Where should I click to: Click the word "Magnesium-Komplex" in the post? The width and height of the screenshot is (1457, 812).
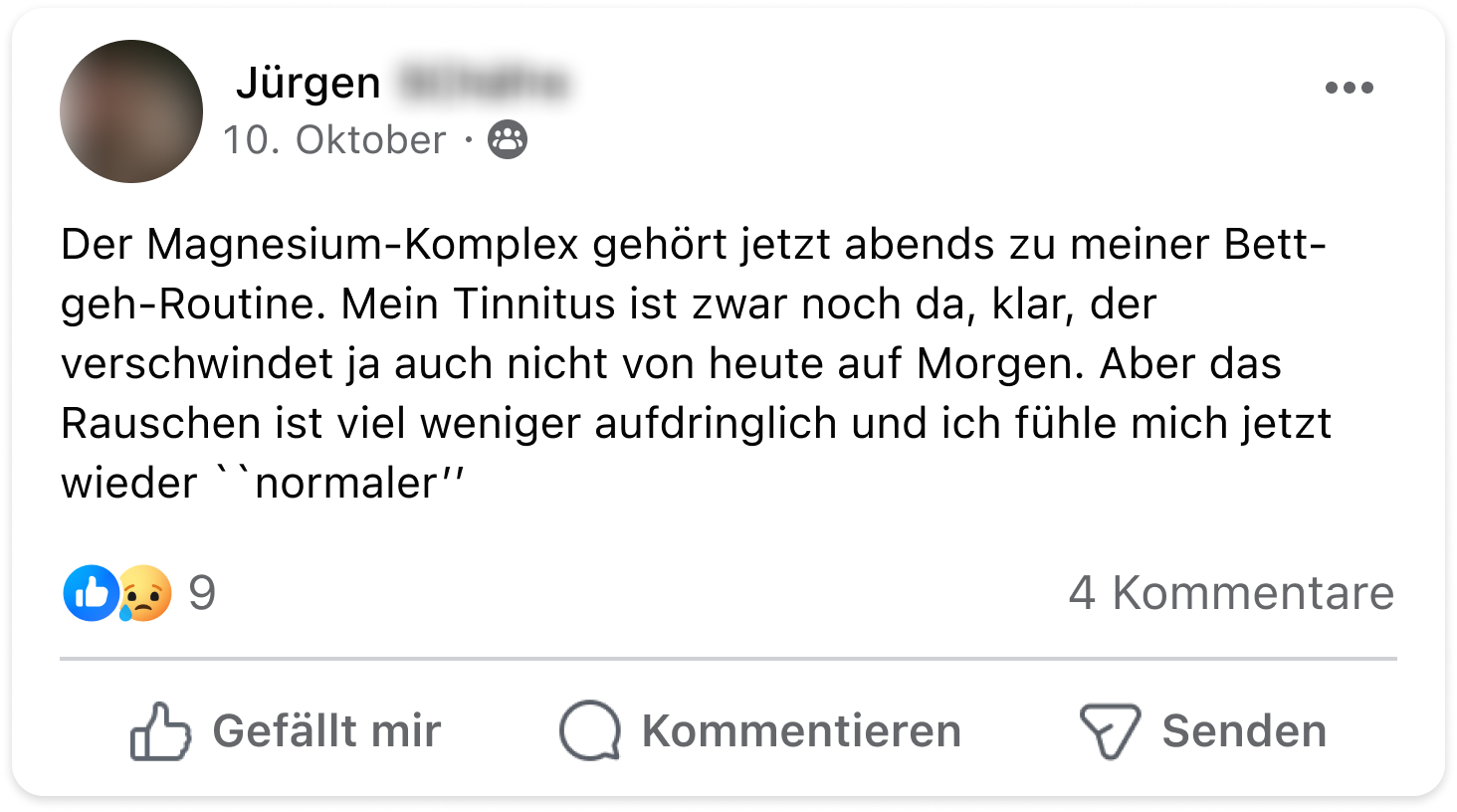point(362,245)
